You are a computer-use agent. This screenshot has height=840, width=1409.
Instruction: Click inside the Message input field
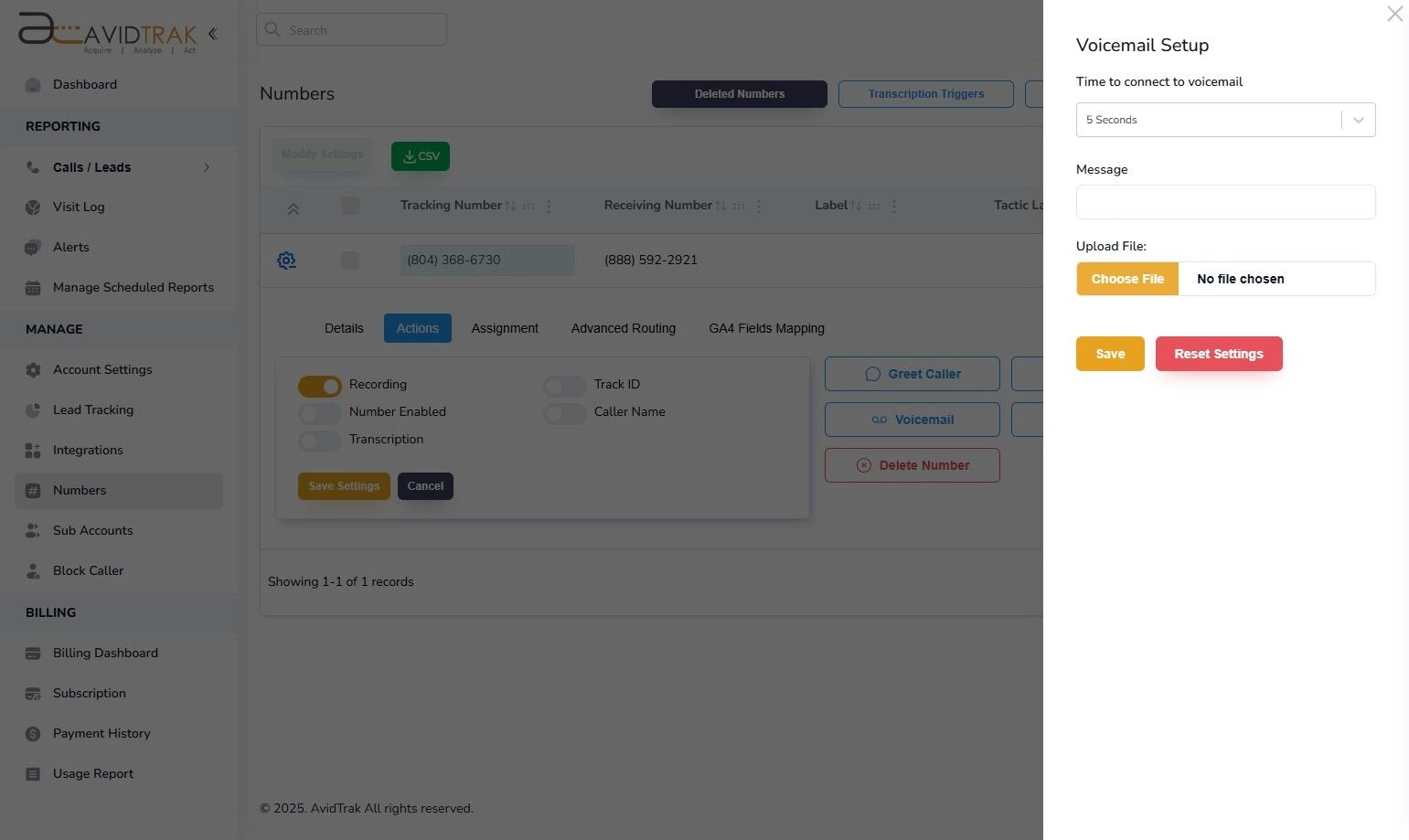point(1225,202)
